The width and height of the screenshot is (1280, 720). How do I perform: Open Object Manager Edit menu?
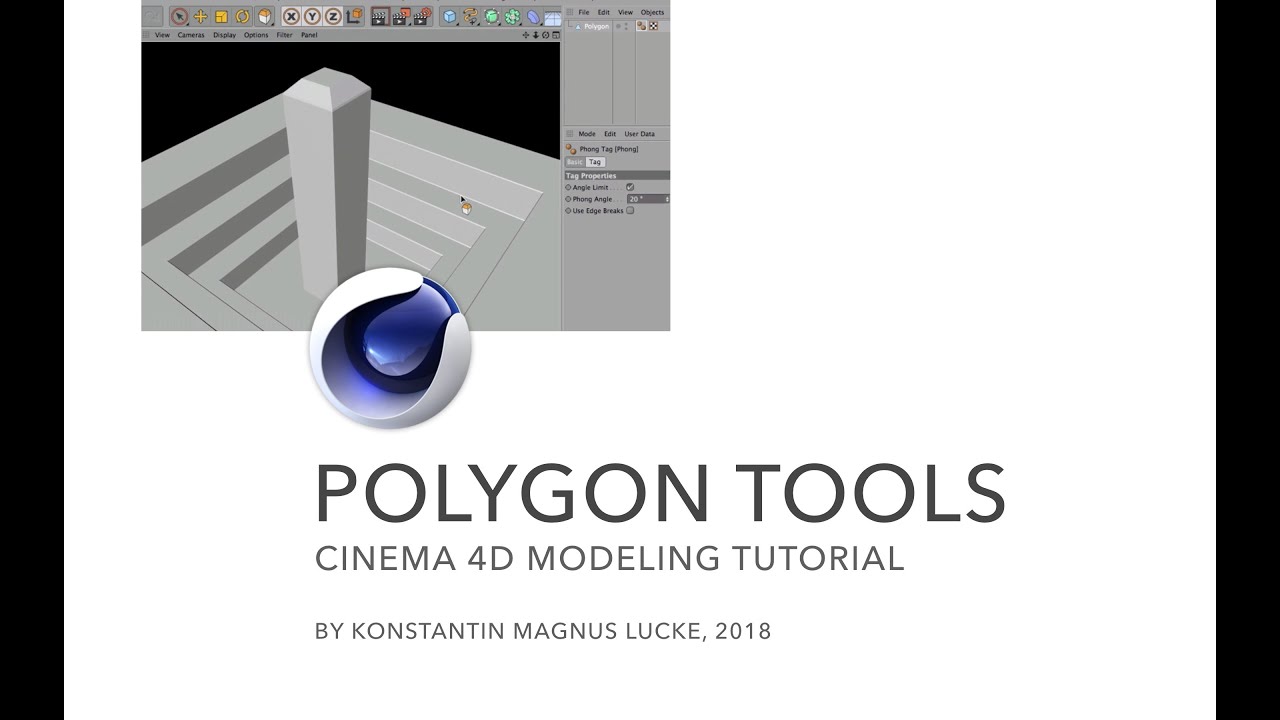[x=604, y=13]
